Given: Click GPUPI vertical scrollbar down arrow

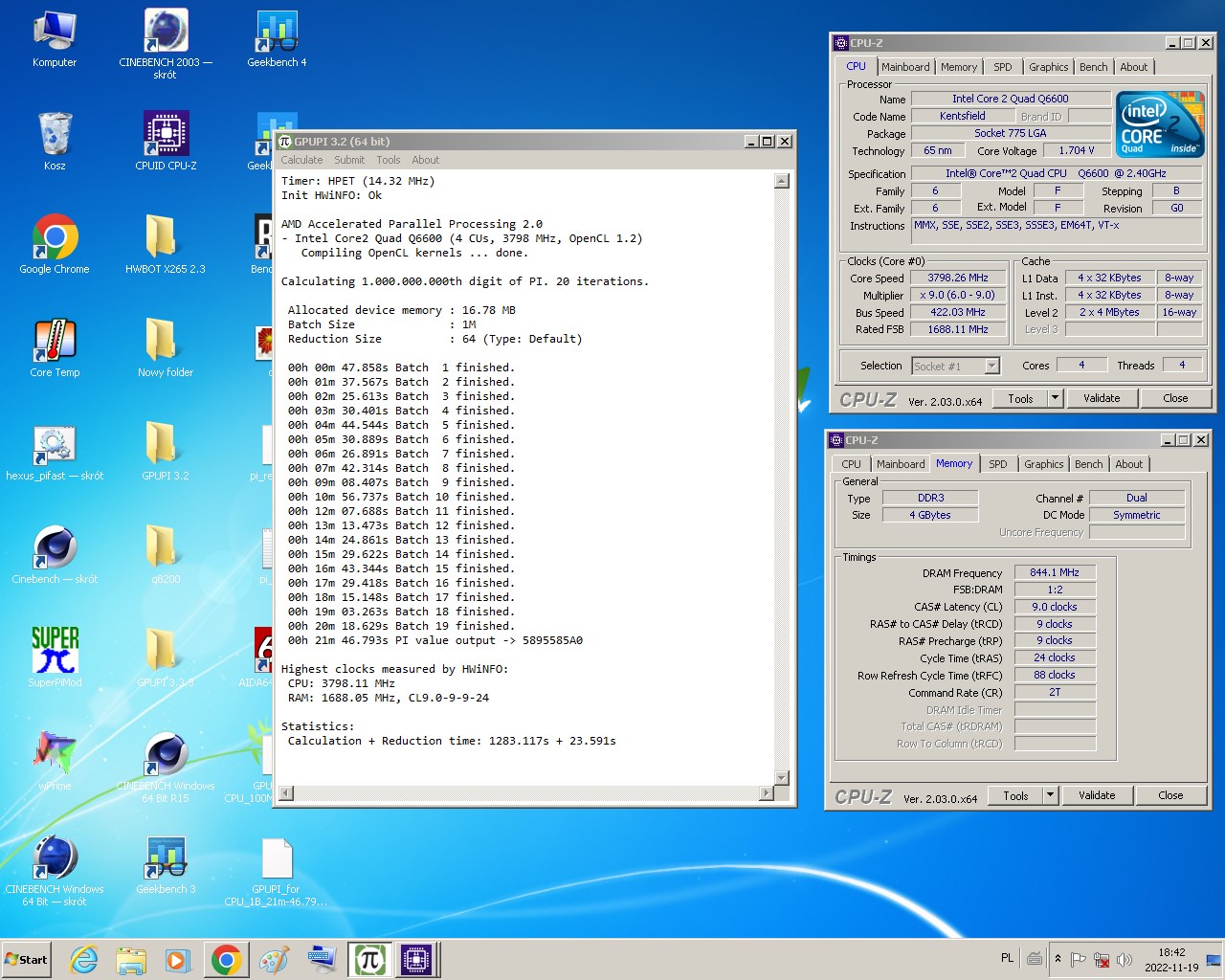Looking at the screenshot, I should pos(782,777).
